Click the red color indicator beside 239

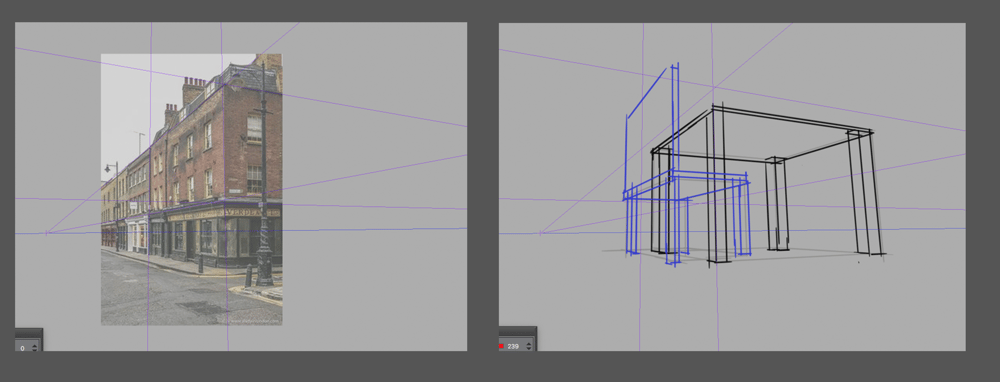tap(501, 346)
